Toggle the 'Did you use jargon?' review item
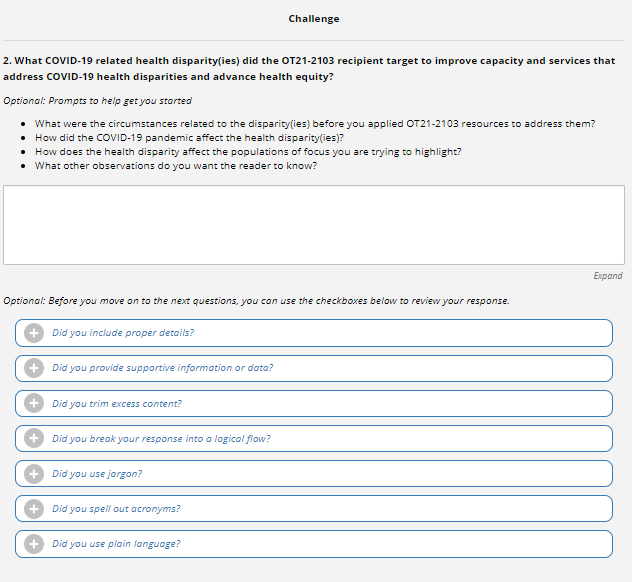The image size is (632, 582). [x=97, y=473]
